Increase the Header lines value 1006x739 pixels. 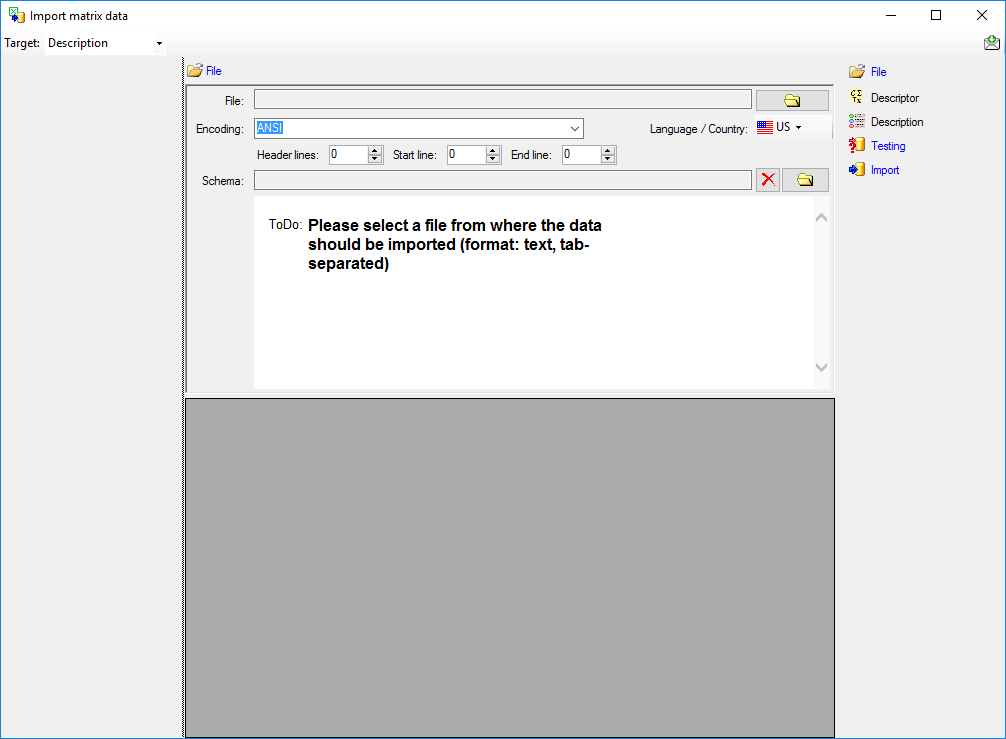coord(375,150)
